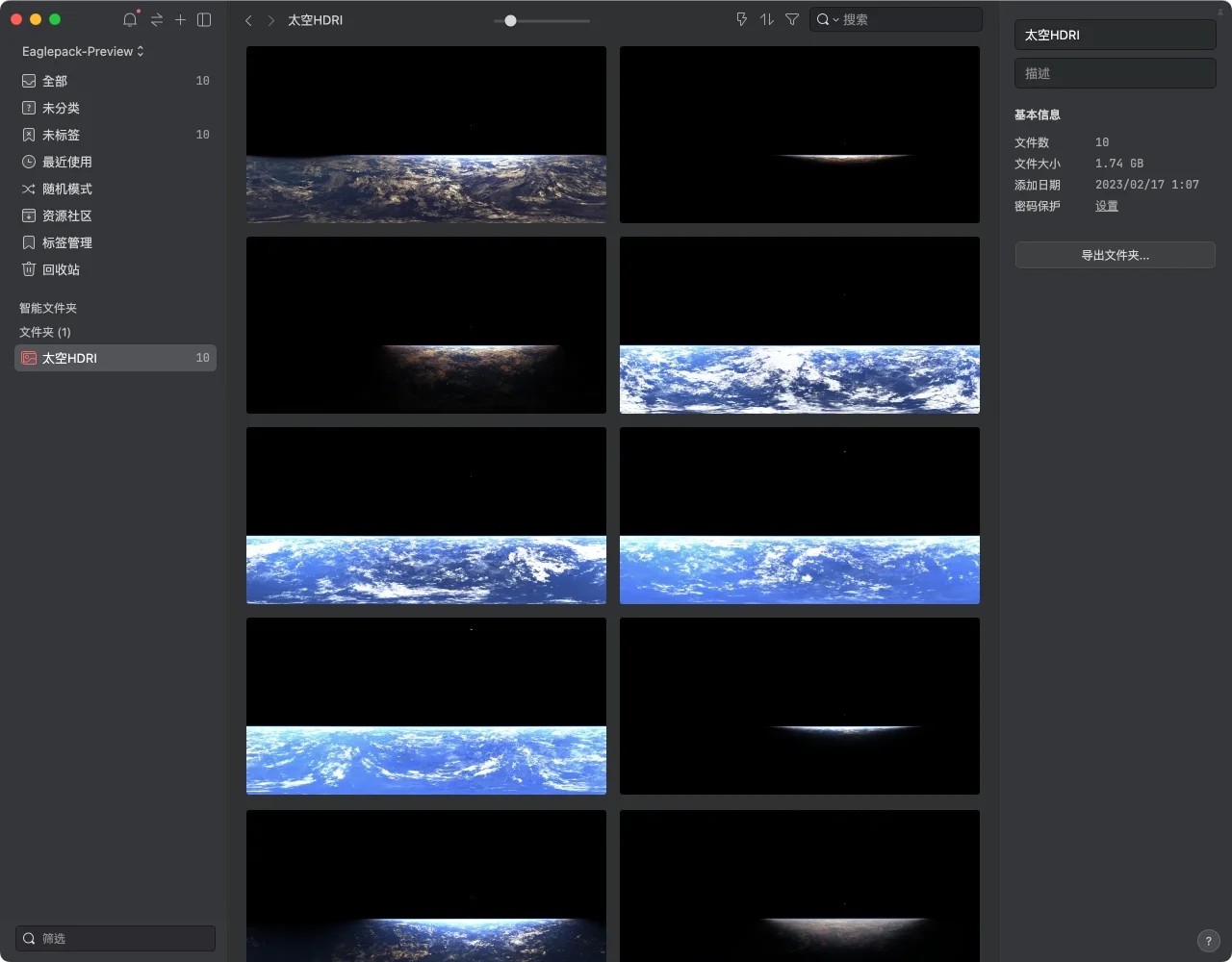1232x962 pixels.
Task: Select the bottom-right faint horizon thumbnail
Action: pos(800,886)
